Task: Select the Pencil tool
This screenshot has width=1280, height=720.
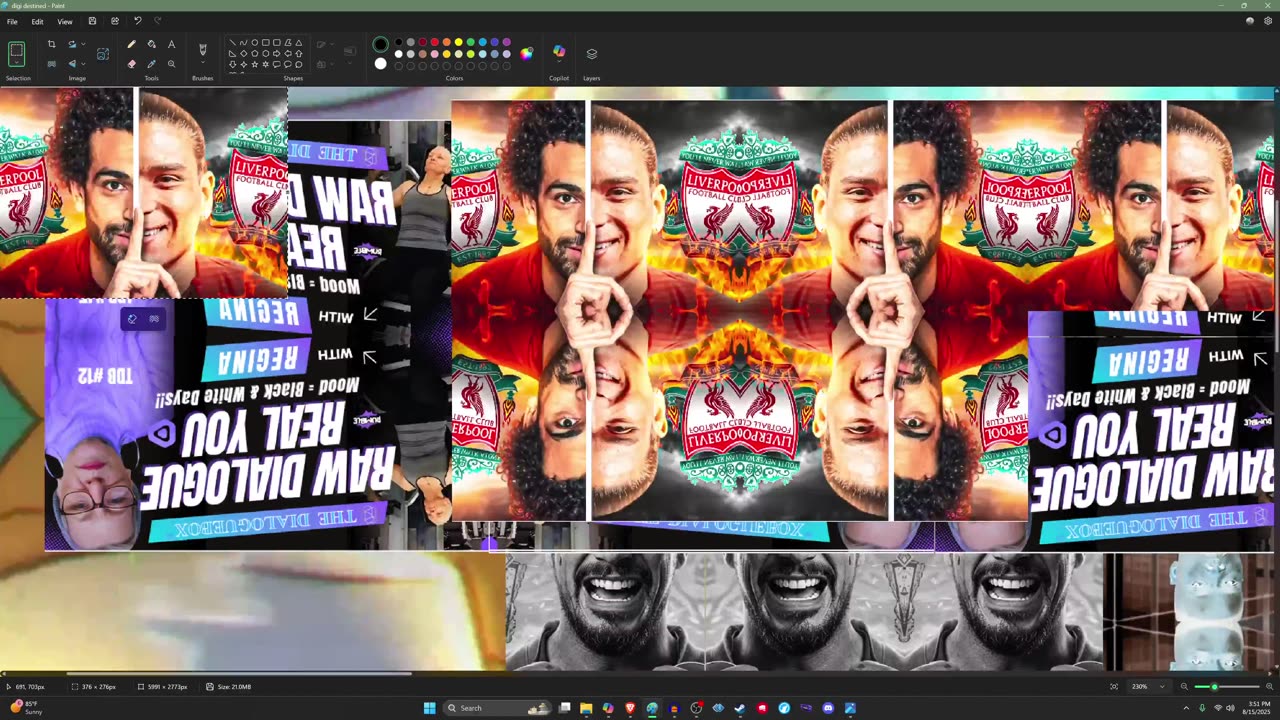Action: point(131,44)
